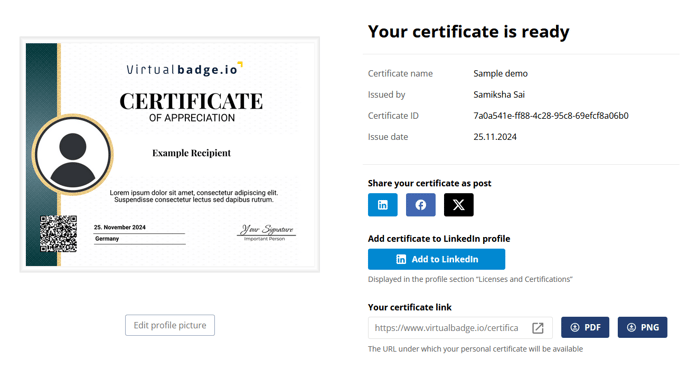Click Example Recipient name on certificate
The width and height of the screenshot is (688, 369).
point(191,153)
